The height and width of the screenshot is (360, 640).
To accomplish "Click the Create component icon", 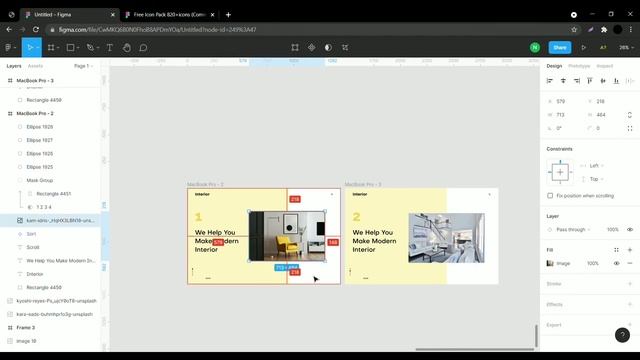I will 311,48.
